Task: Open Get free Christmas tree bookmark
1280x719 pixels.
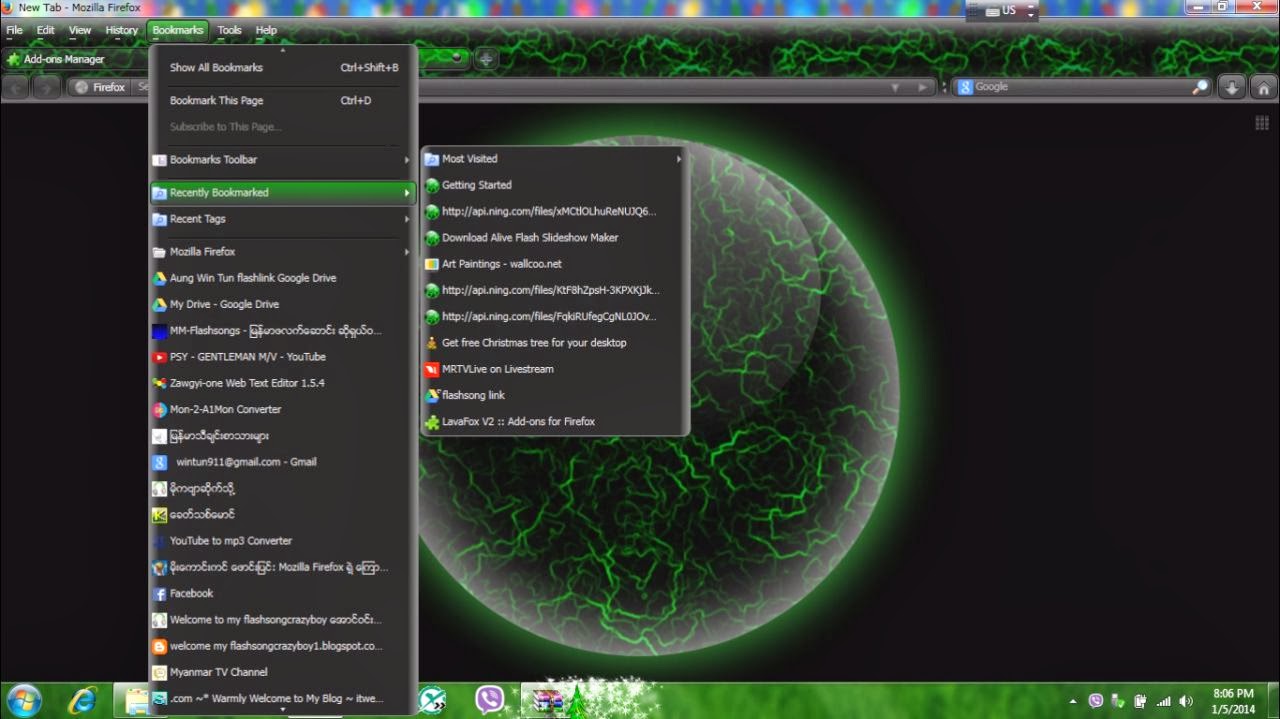Action: [x=554, y=343]
